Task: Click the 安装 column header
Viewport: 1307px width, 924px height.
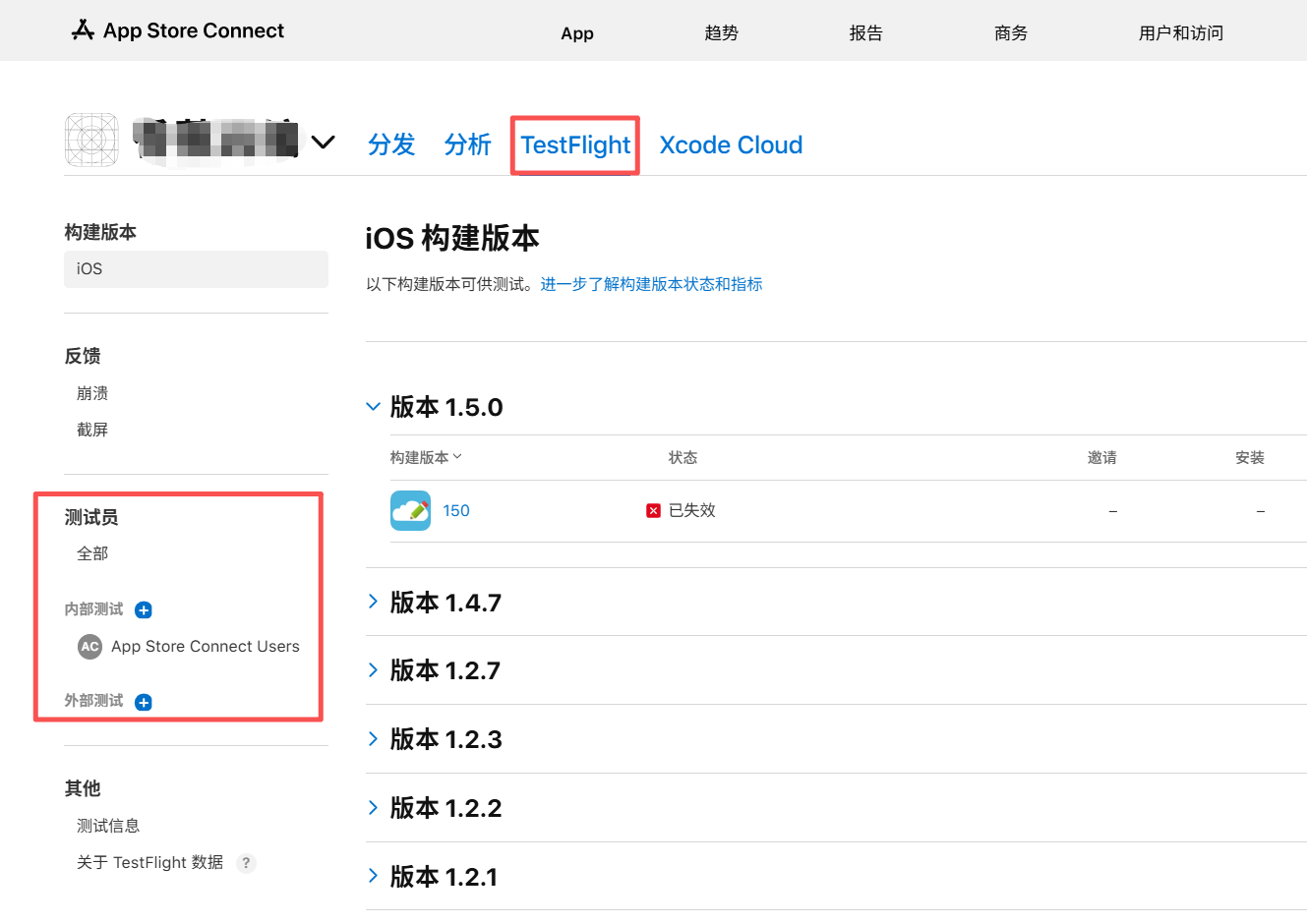Action: coord(1250,457)
